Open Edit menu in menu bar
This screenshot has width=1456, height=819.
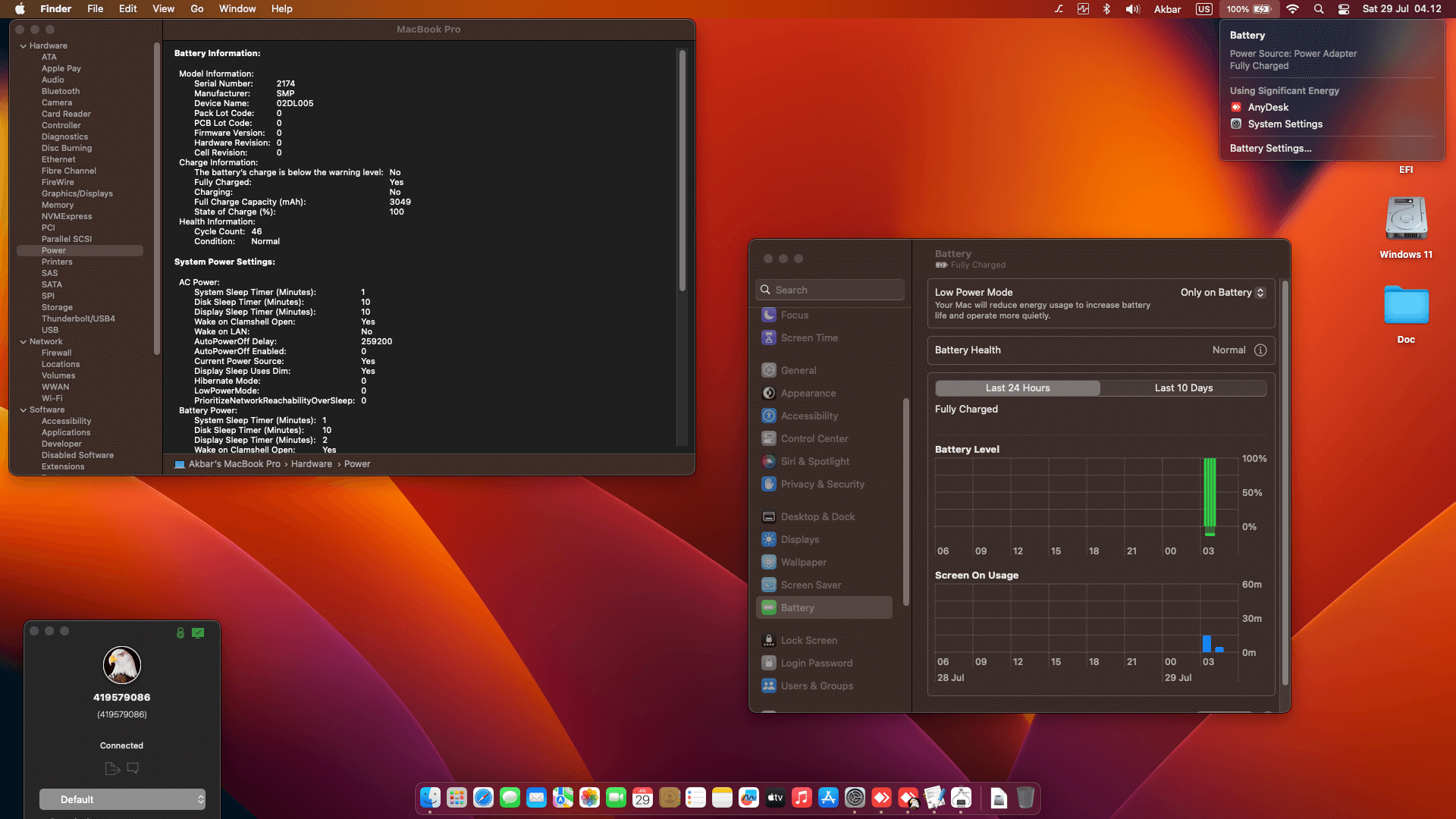click(x=127, y=9)
